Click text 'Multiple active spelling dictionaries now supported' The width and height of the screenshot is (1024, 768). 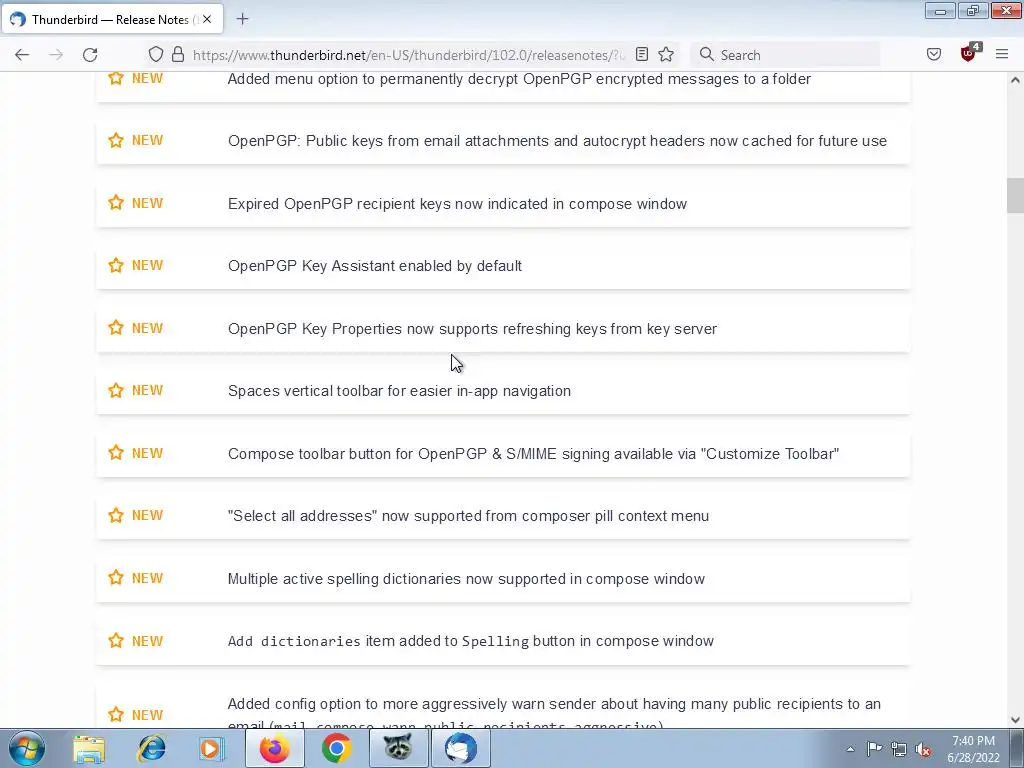point(396,579)
